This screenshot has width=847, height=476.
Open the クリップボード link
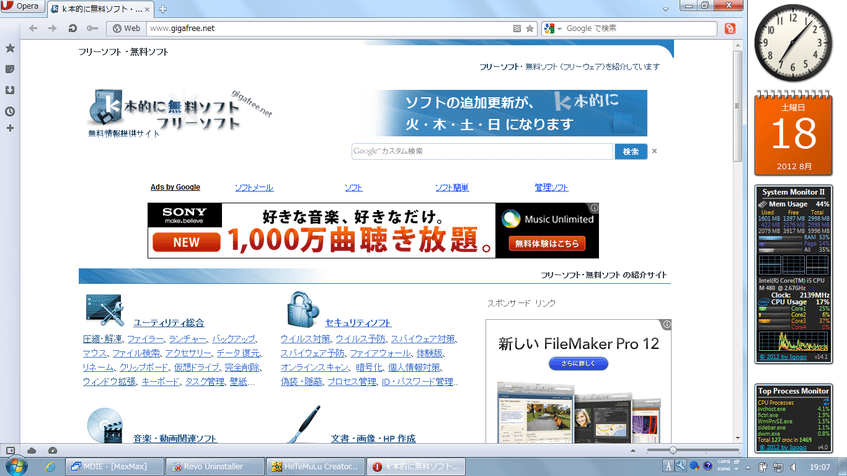click(x=144, y=367)
